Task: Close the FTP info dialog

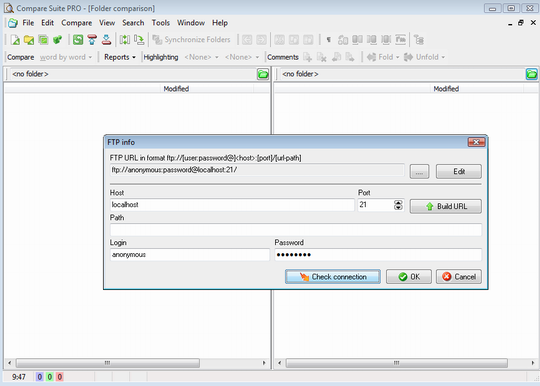Action: pyautogui.click(x=476, y=142)
